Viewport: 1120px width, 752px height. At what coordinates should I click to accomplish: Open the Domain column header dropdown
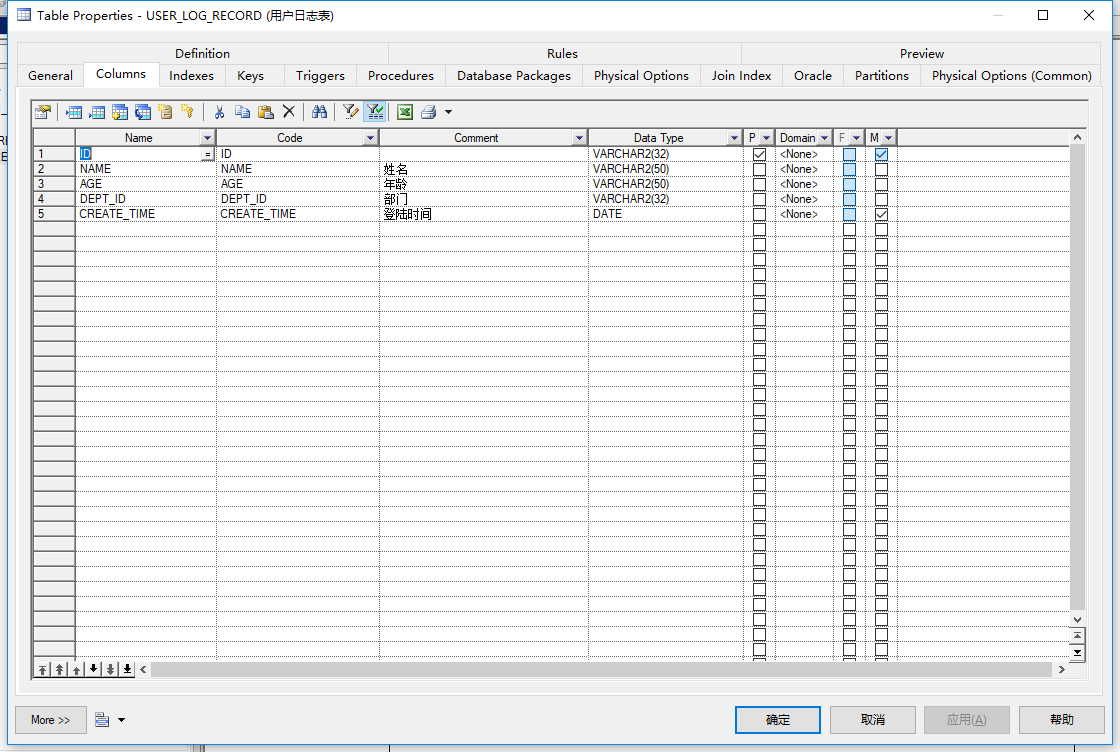click(x=824, y=138)
